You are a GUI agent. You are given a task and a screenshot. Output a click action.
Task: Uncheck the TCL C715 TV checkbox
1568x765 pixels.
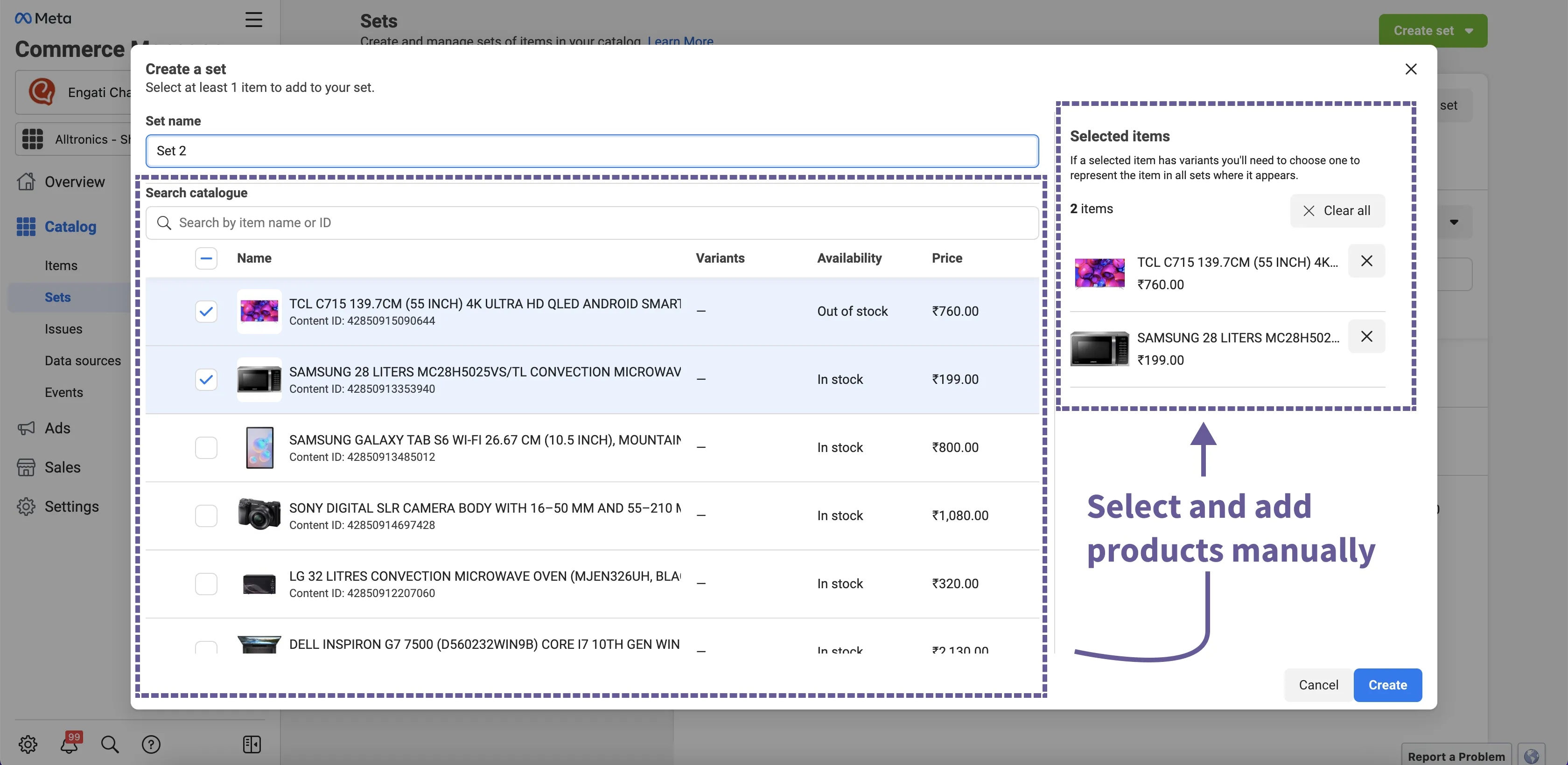(206, 312)
